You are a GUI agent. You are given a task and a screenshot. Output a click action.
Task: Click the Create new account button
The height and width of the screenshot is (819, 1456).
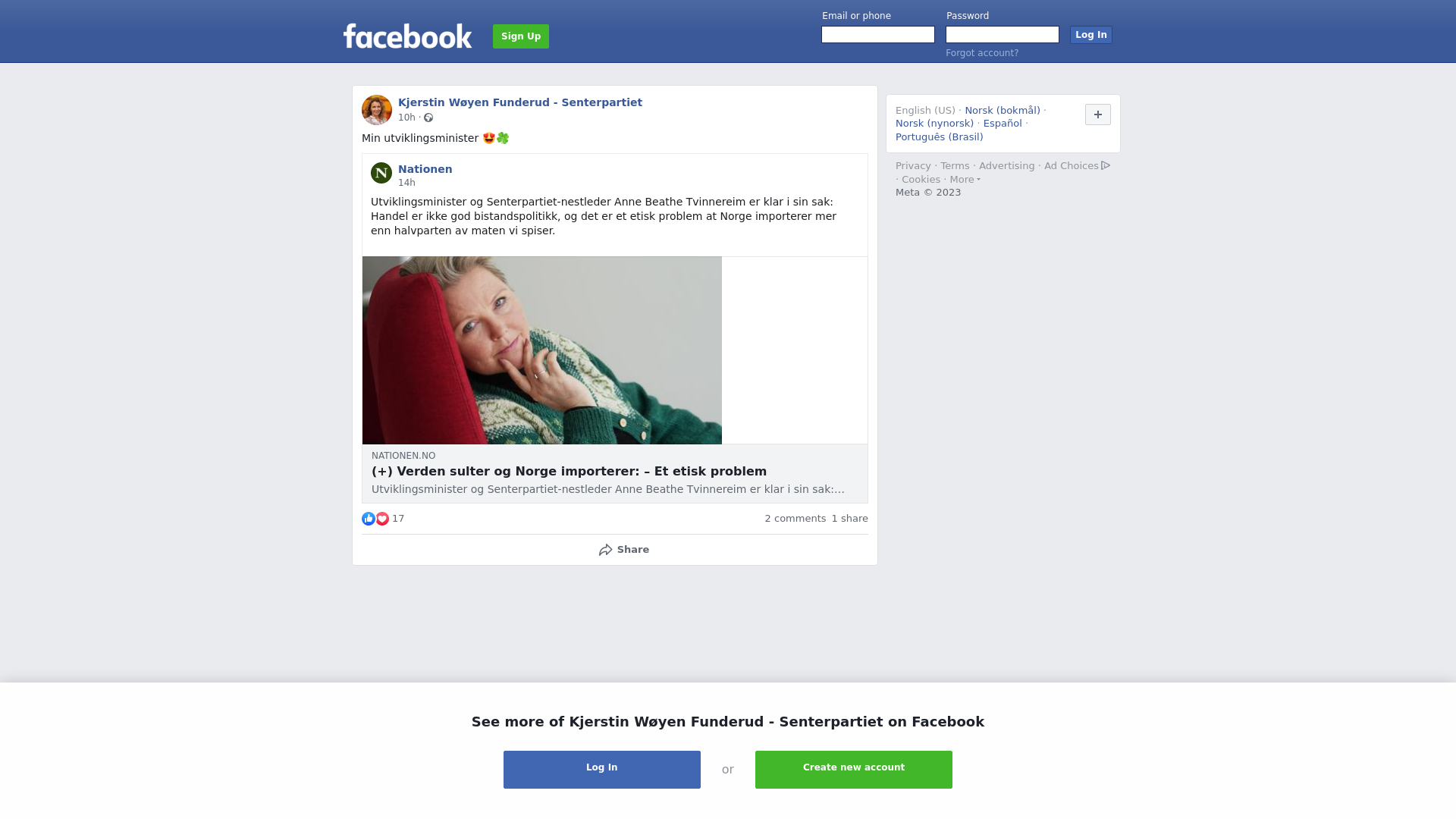tap(854, 770)
